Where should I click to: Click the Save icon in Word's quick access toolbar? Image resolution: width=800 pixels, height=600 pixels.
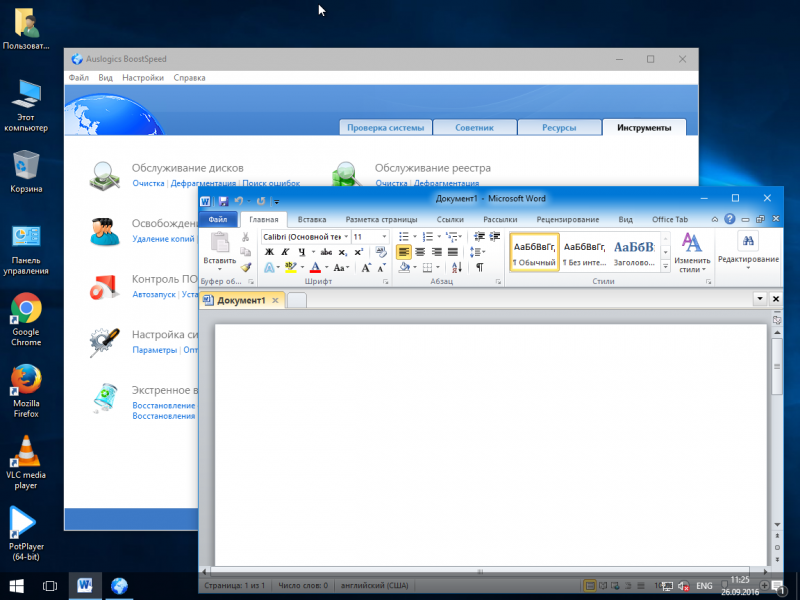coord(223,201)
